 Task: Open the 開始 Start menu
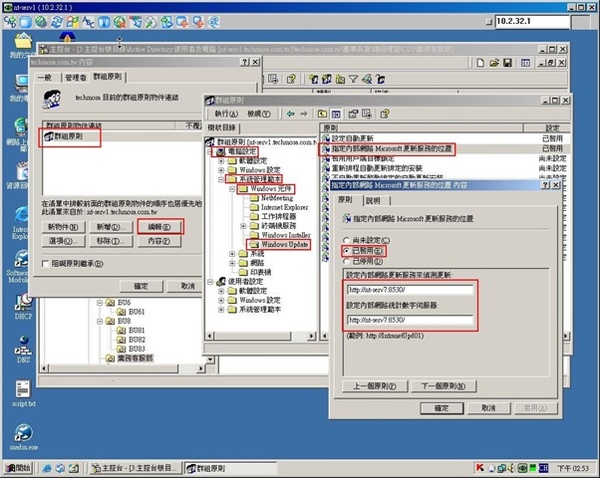pyautogui.click(x=18, y=468)
